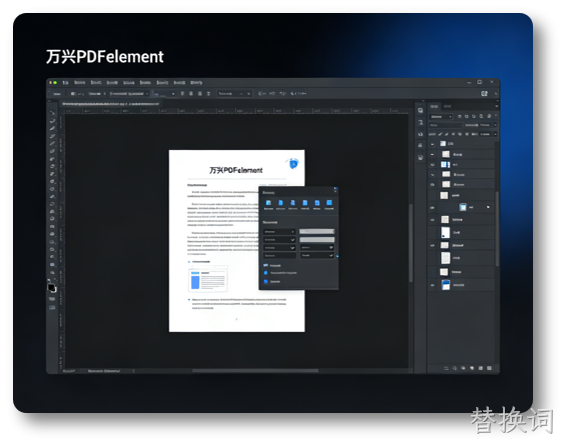Click the horizontal scrollbar below the canvas
This screenshot has width=565, height=445.
(x=255, y=370)
